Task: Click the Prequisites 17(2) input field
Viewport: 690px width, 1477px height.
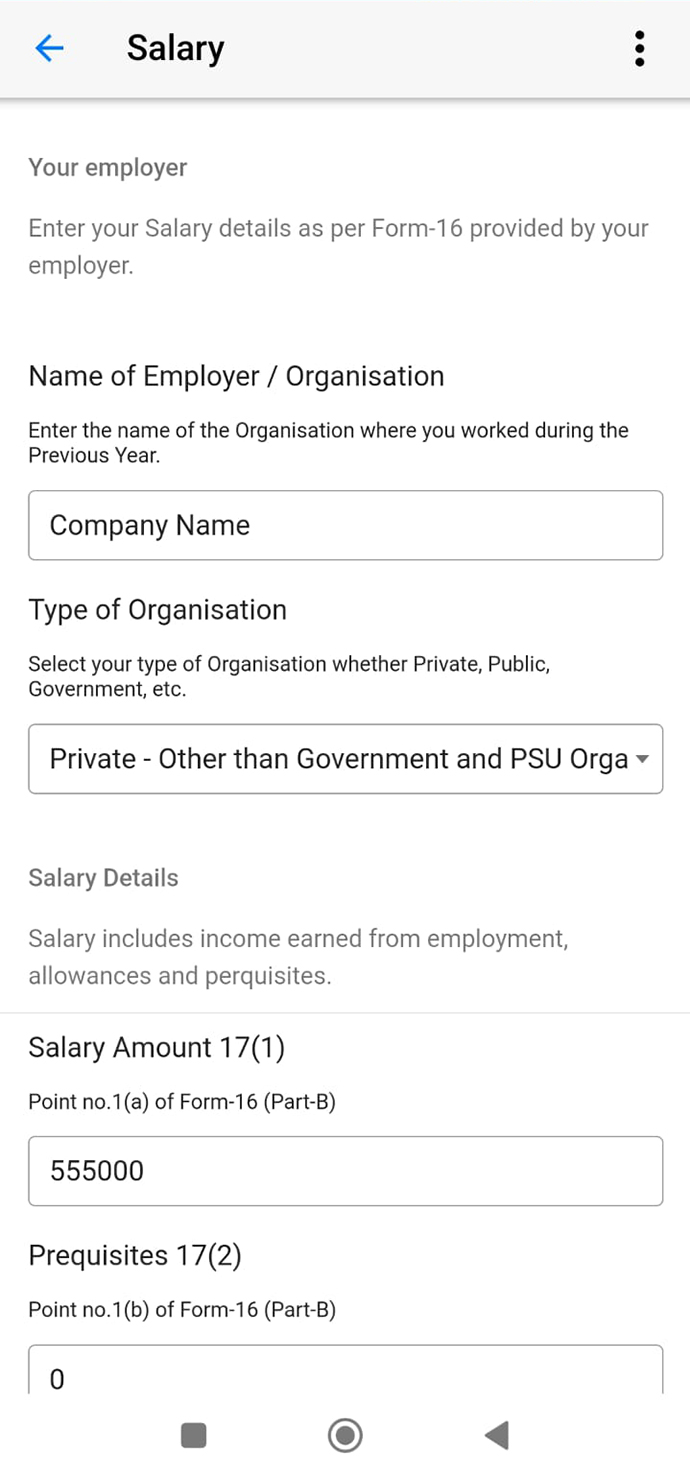Action: [x=345, y=1374]
